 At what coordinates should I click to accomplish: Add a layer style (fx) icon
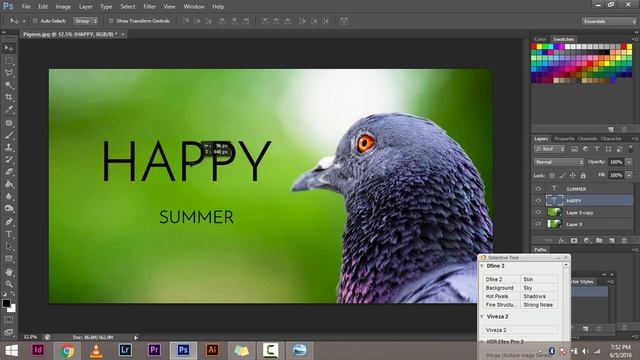point(561,240)
